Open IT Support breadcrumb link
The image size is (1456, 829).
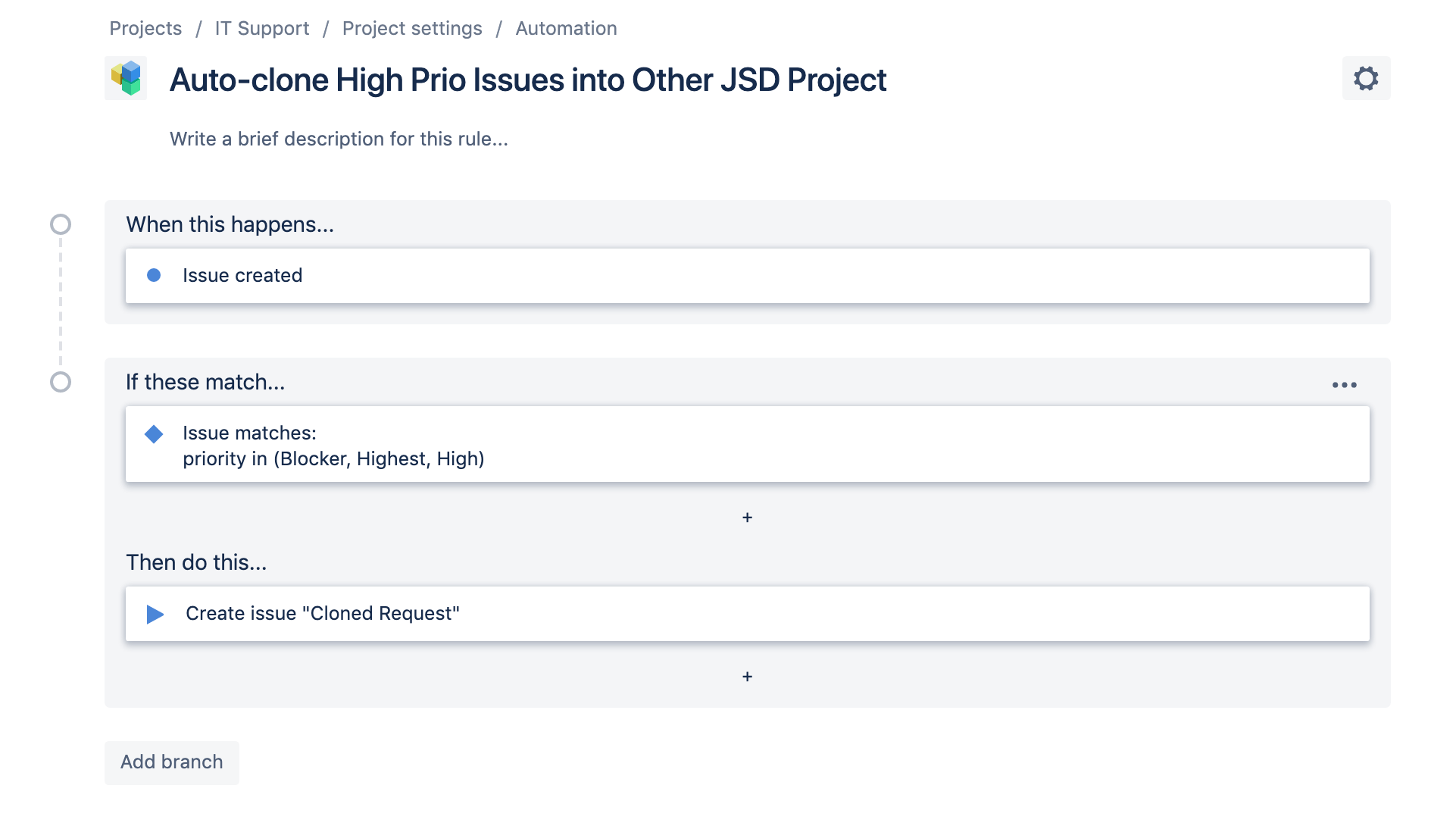pos(262,29)
